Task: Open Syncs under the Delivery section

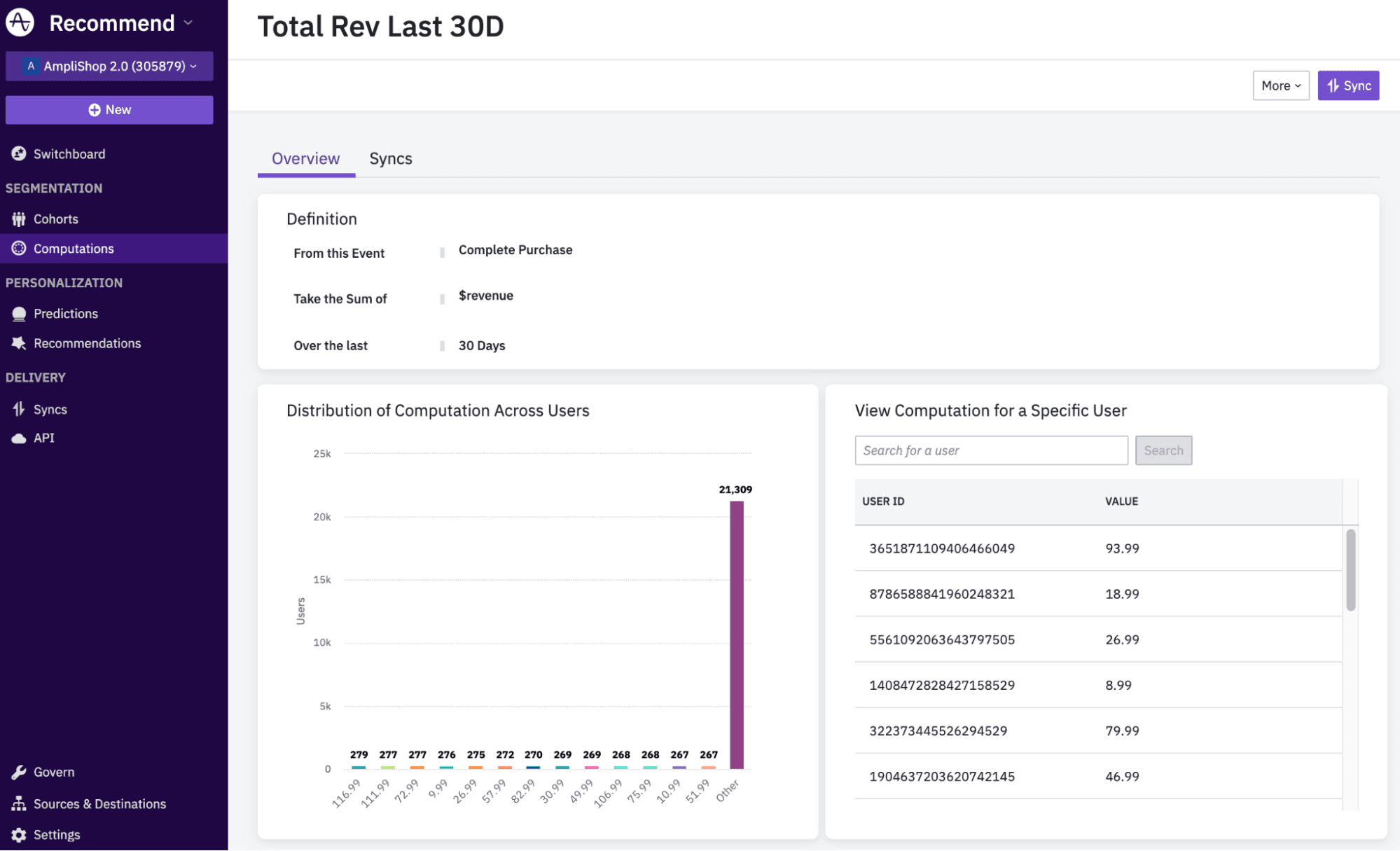Action: point(50,409)
